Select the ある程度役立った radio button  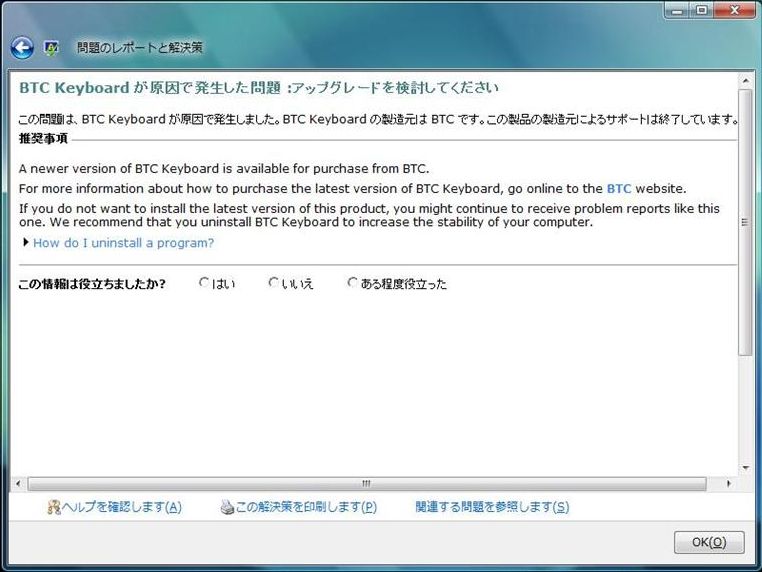(x=352, y=282)
